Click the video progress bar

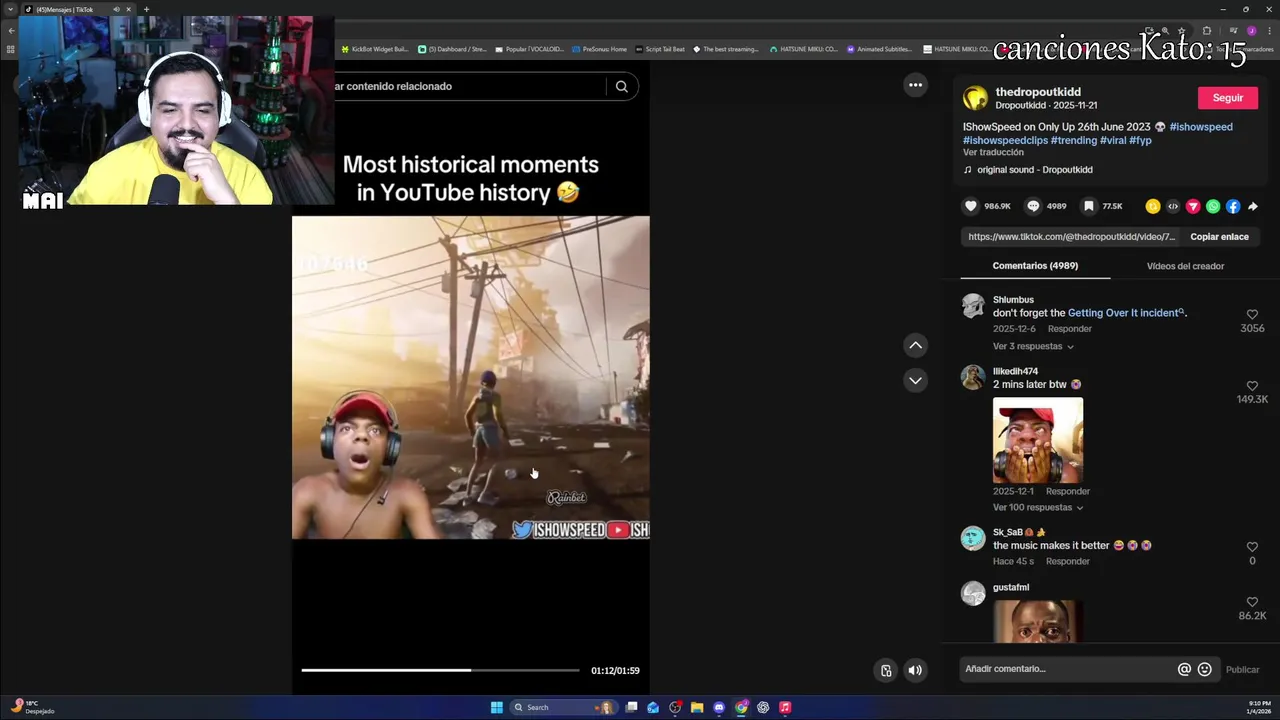(x=440, y=670)
